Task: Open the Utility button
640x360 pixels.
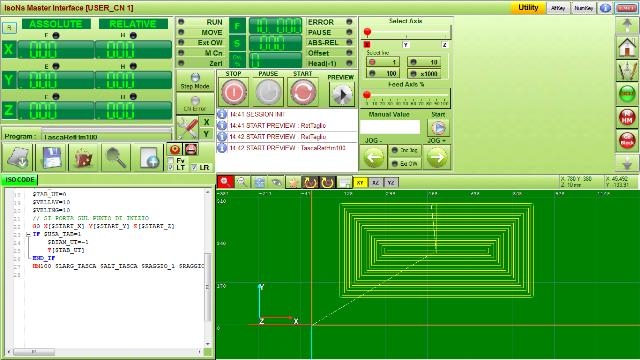Action: tap(528, 8)
